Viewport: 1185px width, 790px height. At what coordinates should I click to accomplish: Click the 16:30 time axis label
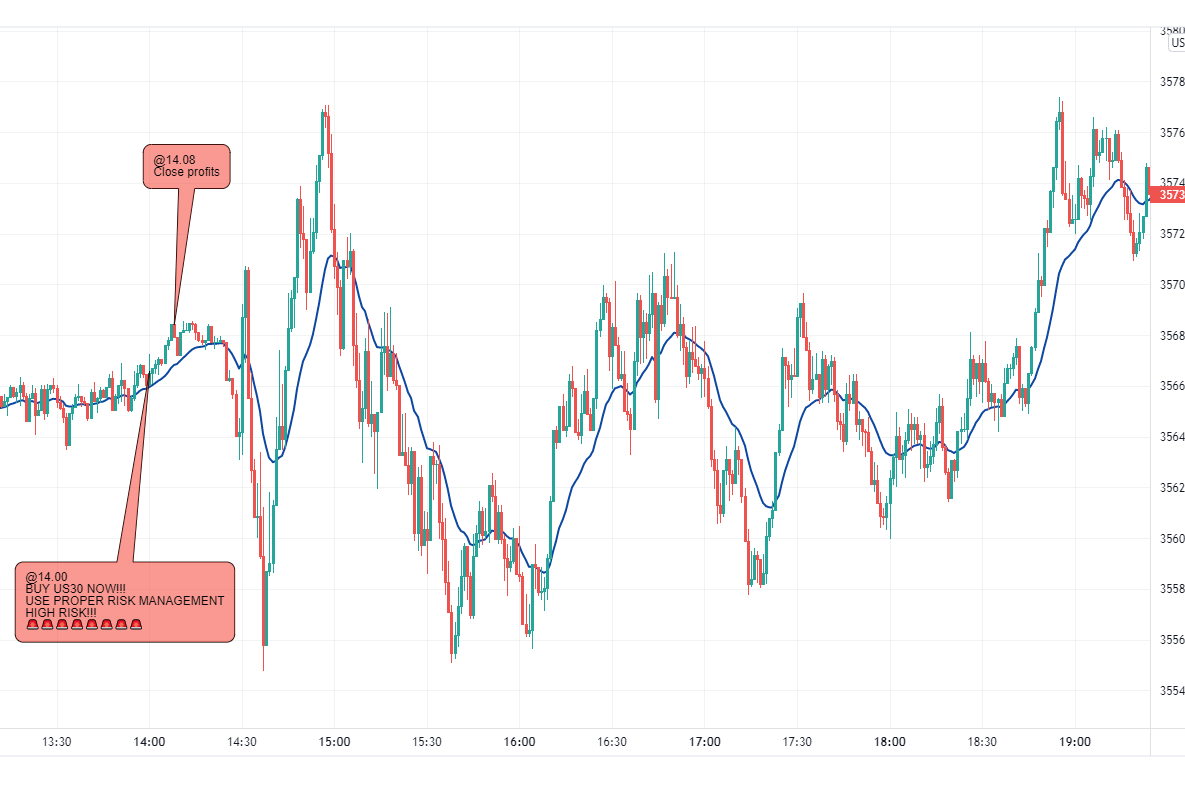point(612,742)
